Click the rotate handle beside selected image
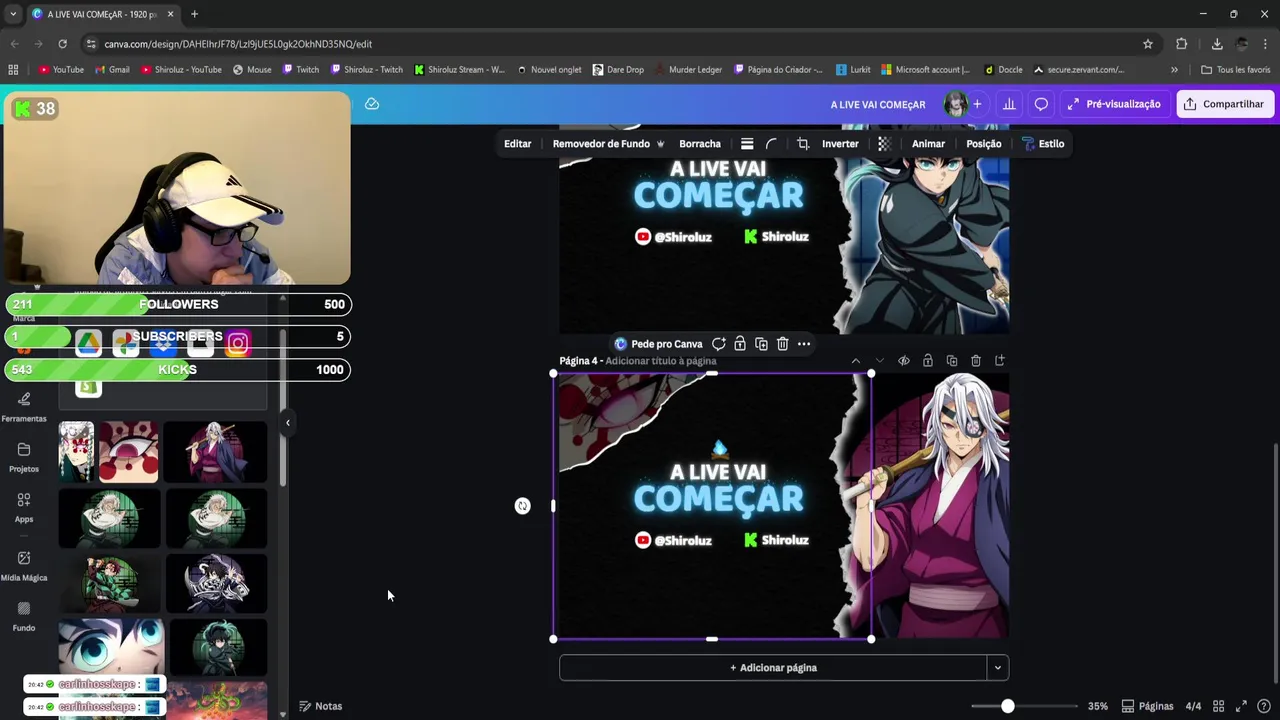The image size is (1280, 720). click(522, 506)
